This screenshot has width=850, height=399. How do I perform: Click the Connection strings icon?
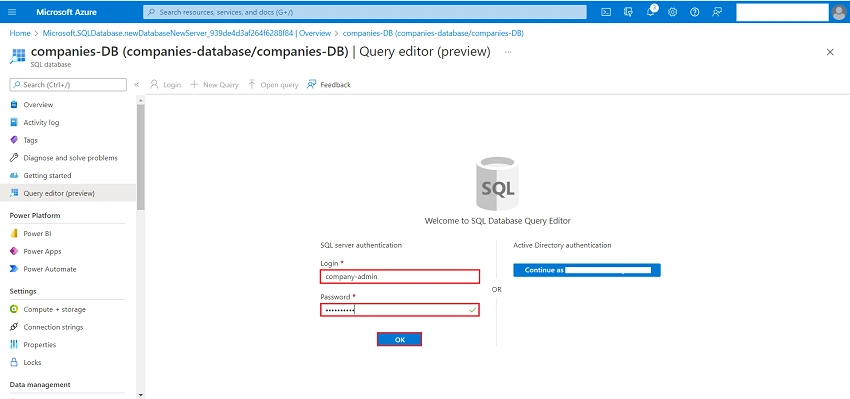pos(14,327)
